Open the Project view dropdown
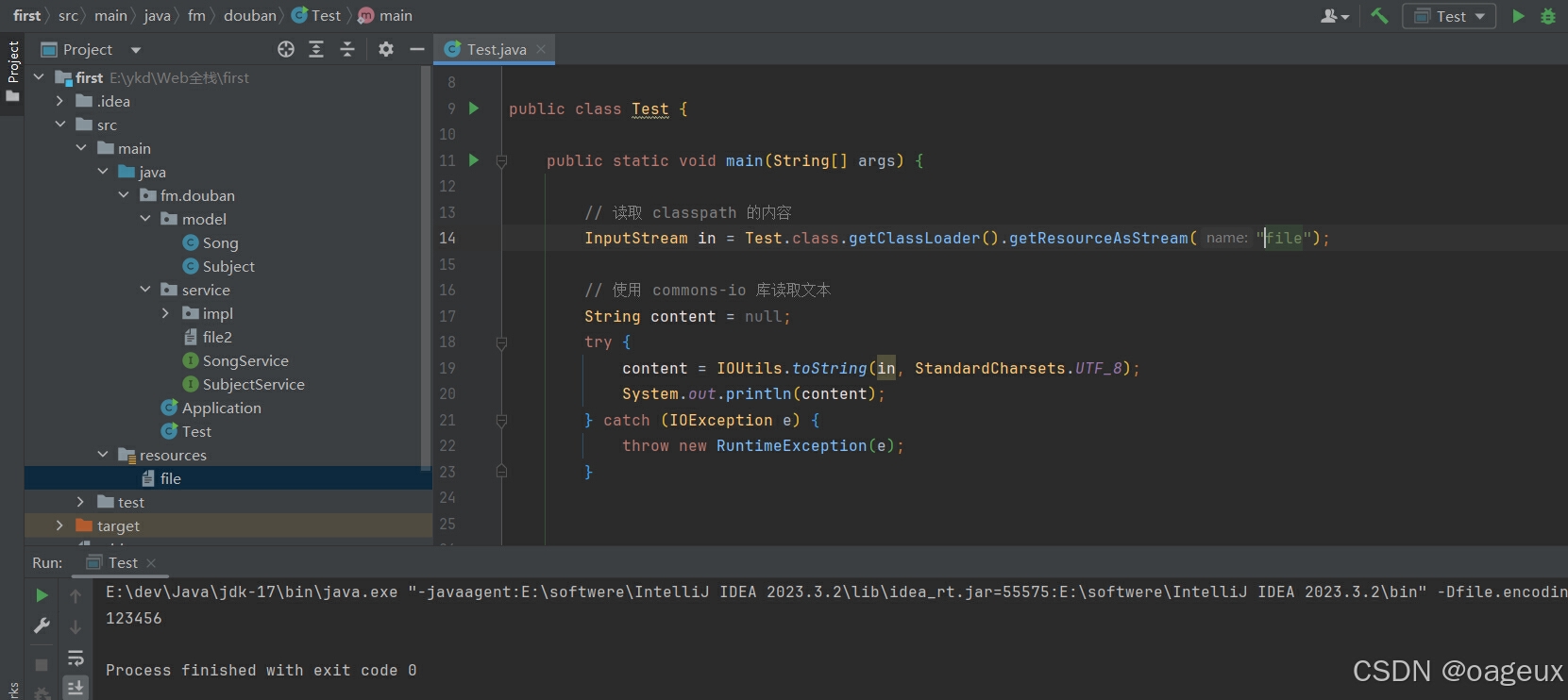 (136, 50)
